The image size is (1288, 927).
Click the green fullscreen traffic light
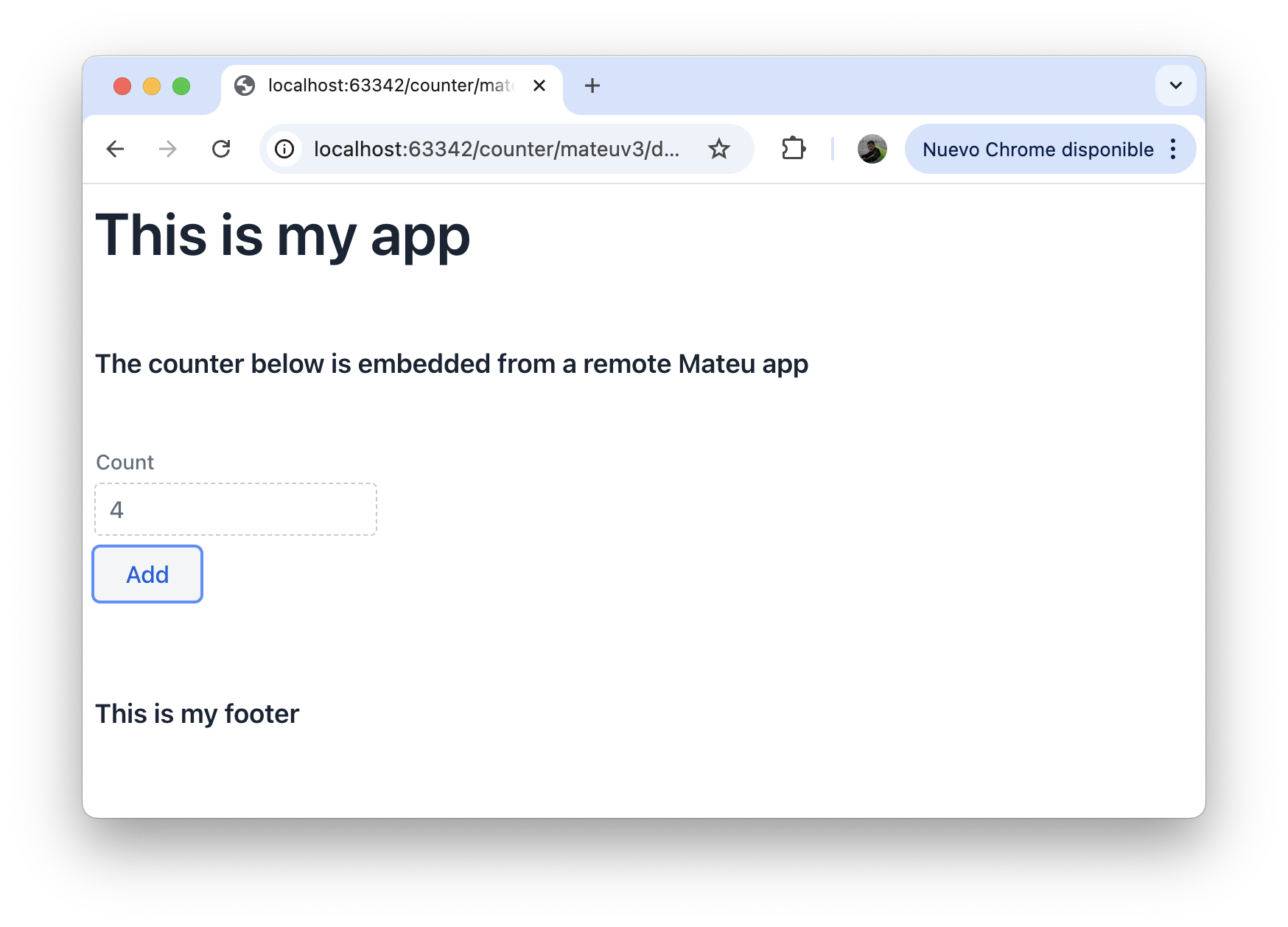click(181, 85)
